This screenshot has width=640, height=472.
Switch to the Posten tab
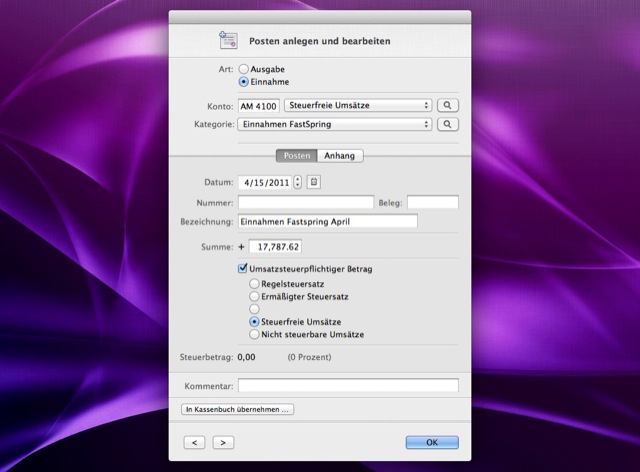297,155
